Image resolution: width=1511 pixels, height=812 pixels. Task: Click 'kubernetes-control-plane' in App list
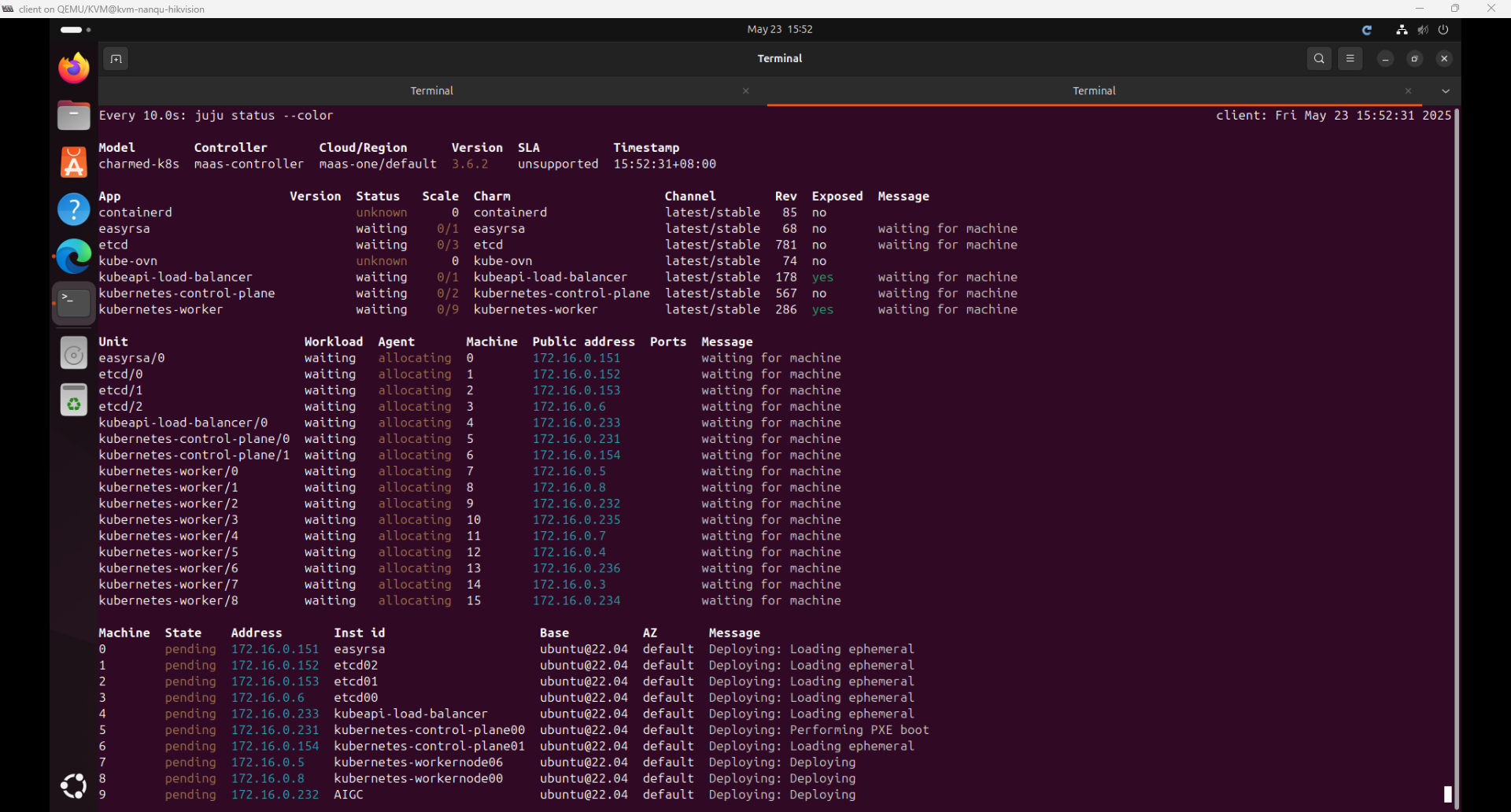coord(187,293)
